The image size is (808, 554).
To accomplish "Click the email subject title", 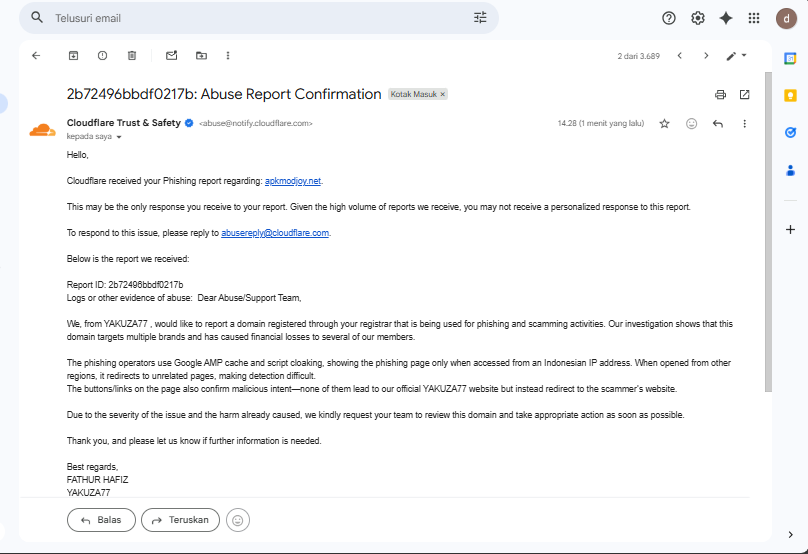I will [224, 94].
